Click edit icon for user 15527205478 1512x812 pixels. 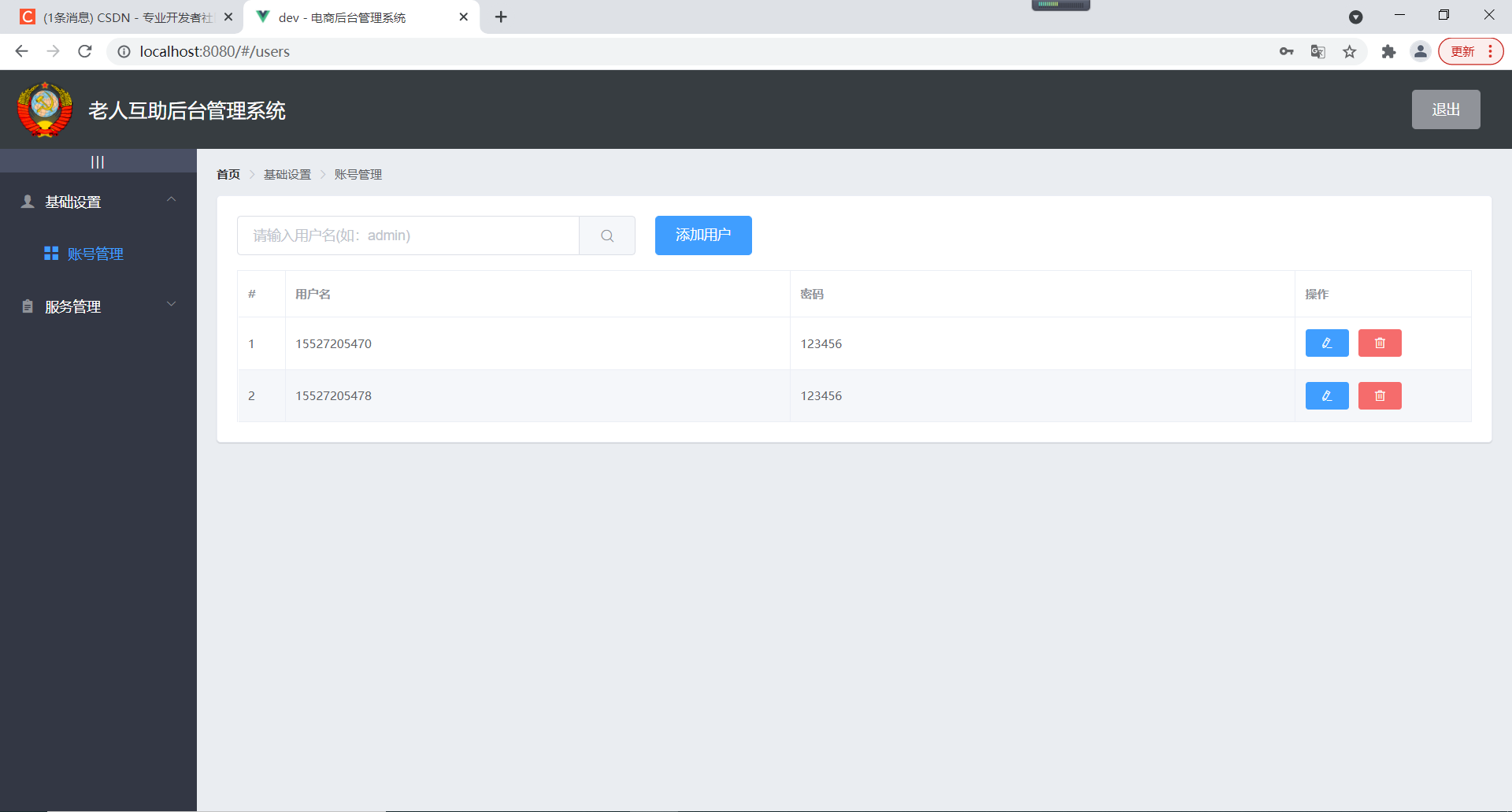click(1327, 396)
